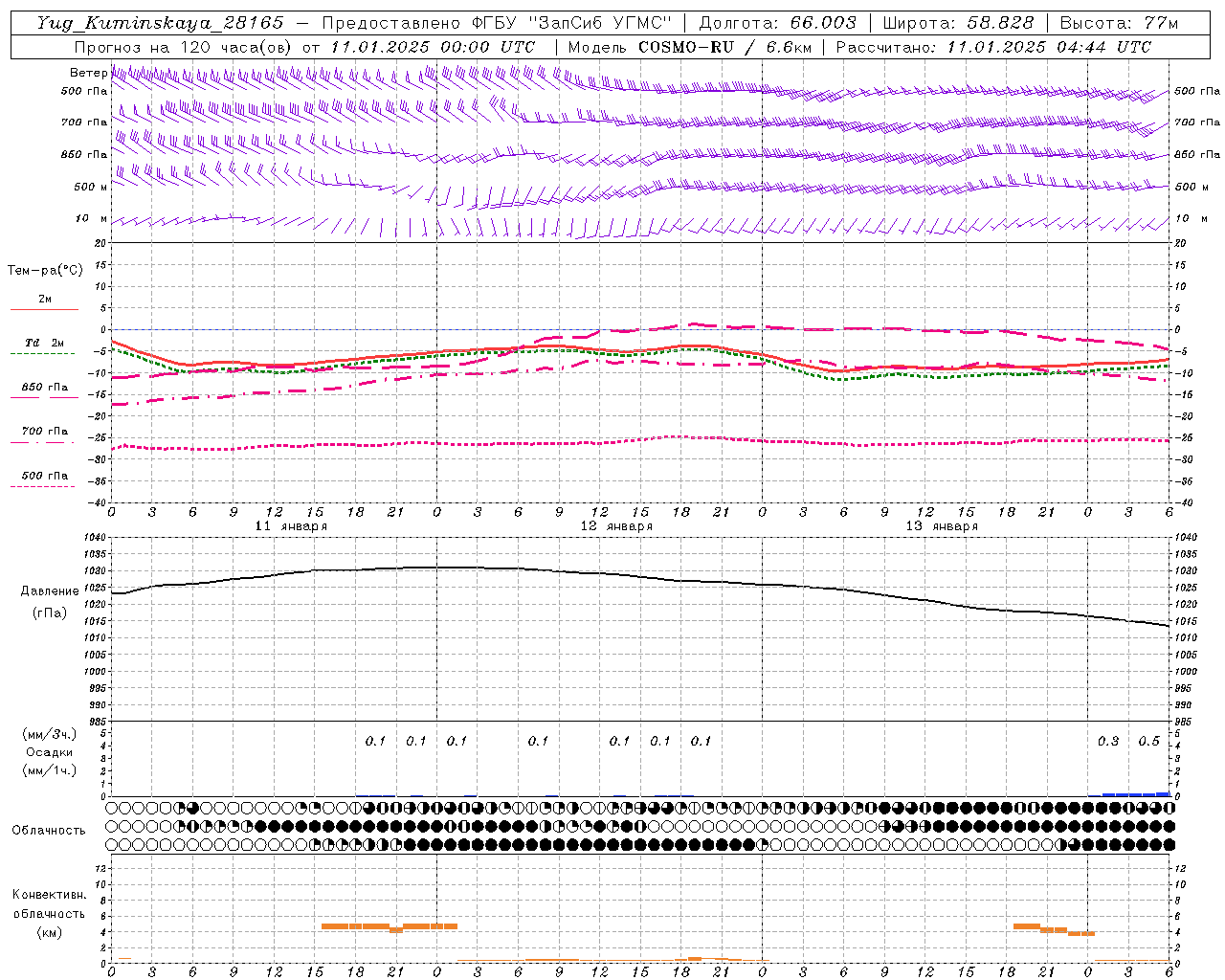Image resolution: width=1225 pixels, height=980 pixels.
Task: Click the "11 января" date label
Action: coord(291,526)
